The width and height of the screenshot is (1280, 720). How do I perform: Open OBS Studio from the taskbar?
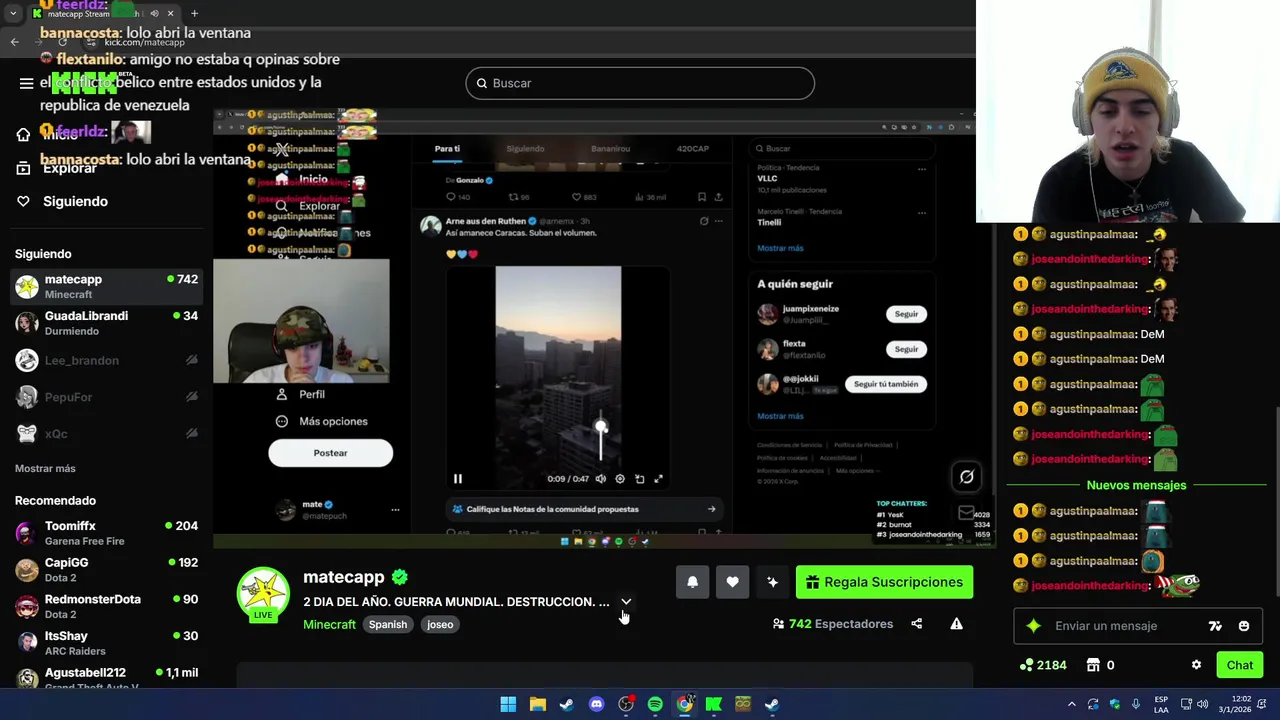tap(626, 704)
